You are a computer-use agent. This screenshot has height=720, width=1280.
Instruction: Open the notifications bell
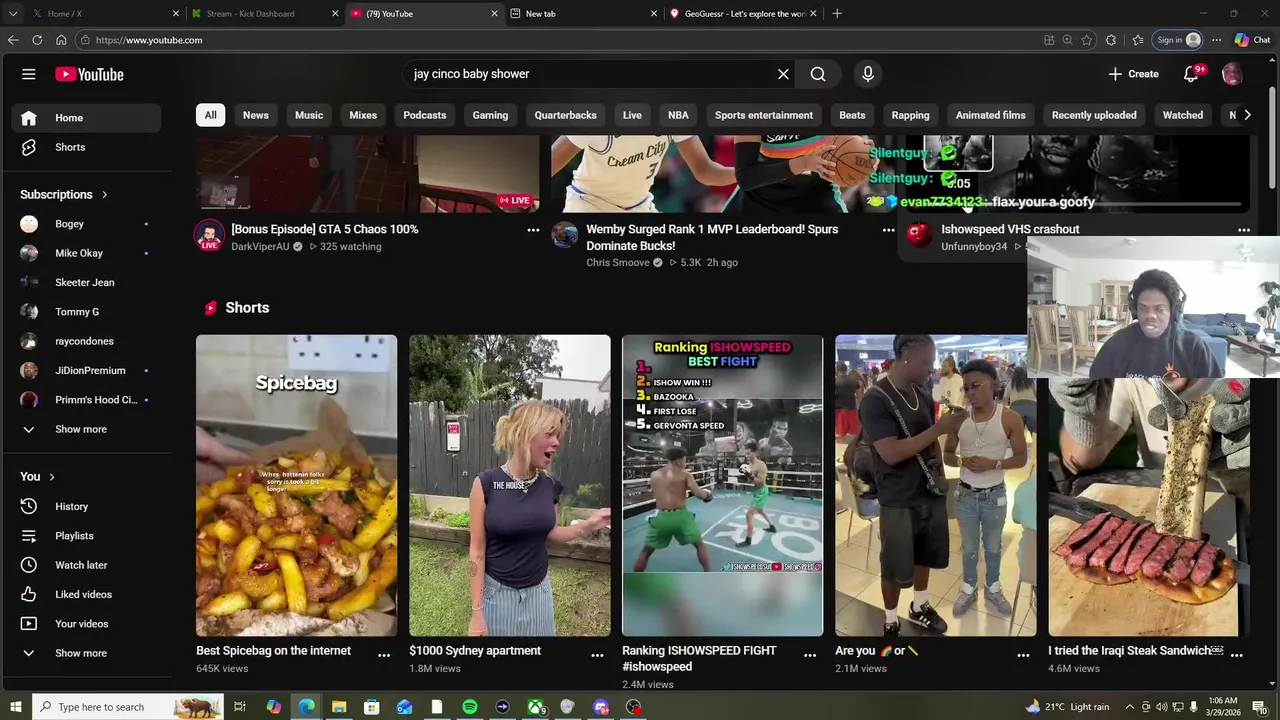tap(1191, 74)
